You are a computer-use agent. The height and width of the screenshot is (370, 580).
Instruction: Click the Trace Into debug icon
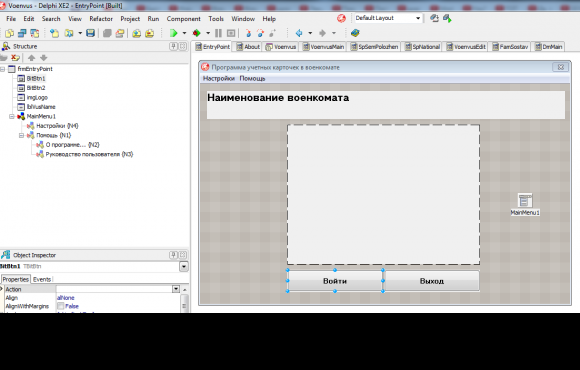tap(248, 33)
